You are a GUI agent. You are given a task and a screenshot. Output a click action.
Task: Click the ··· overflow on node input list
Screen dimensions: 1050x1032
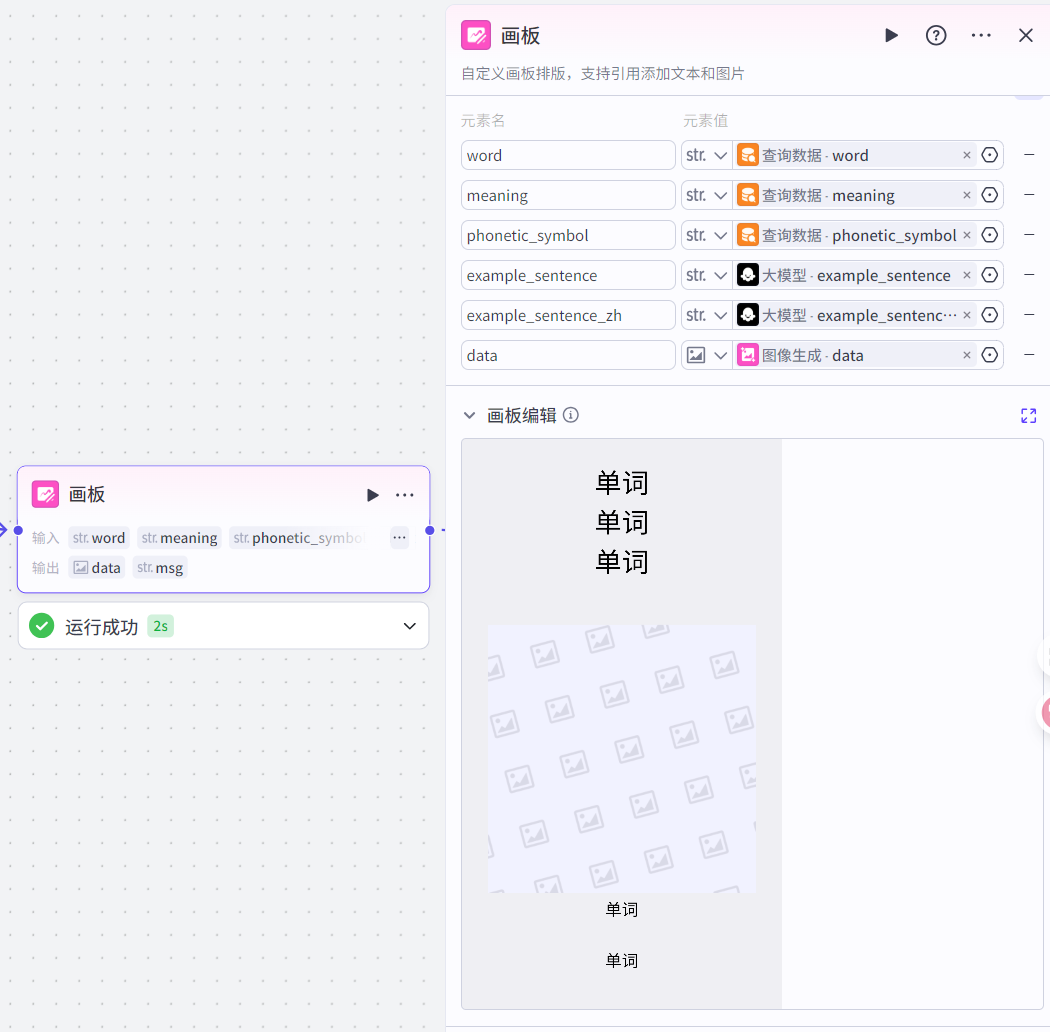[399, 537]
